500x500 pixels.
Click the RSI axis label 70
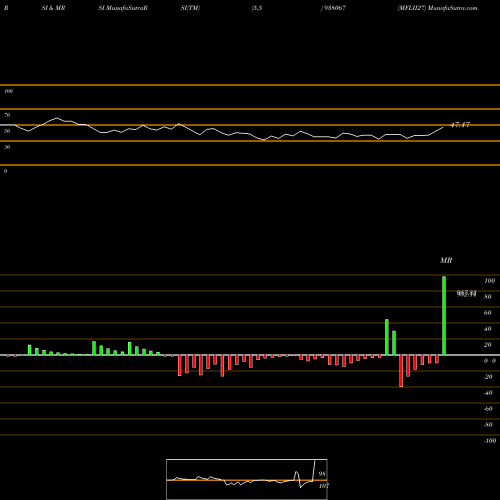pyautogui.click(x=7, y=115)
